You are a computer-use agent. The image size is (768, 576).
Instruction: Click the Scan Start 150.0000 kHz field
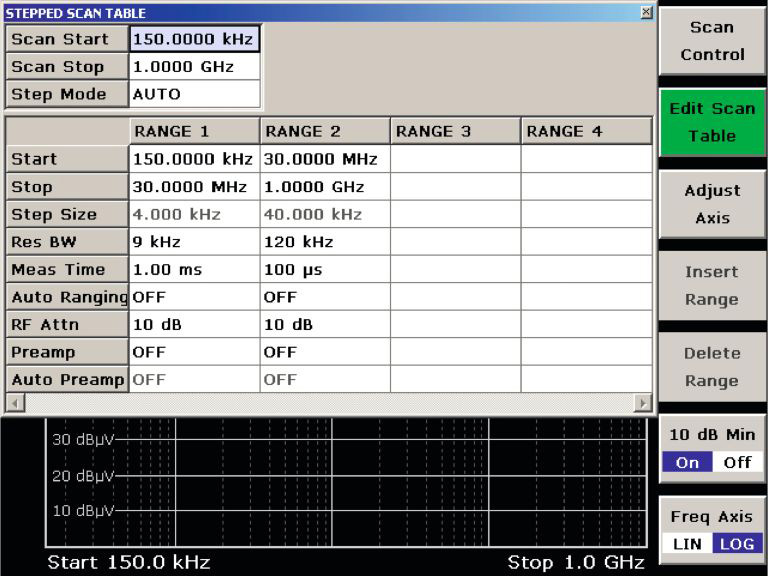(194, 39)
